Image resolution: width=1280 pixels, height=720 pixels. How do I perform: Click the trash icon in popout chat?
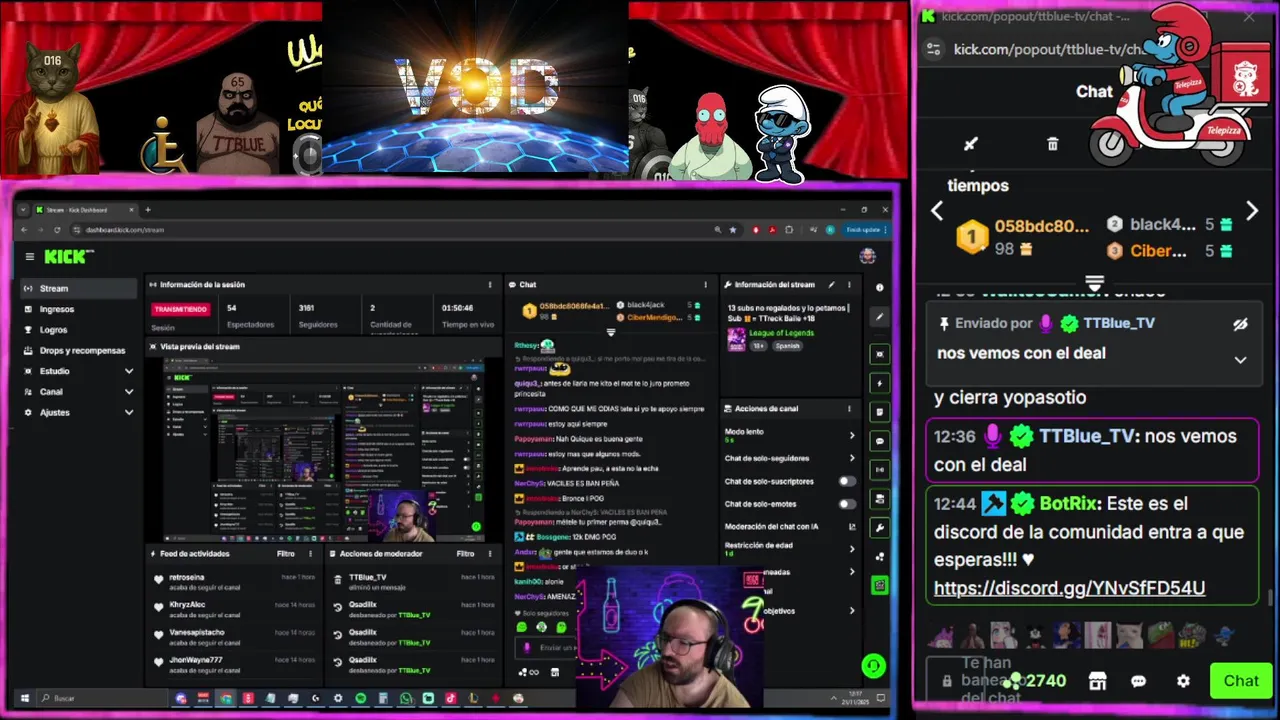click(1052, 144)
